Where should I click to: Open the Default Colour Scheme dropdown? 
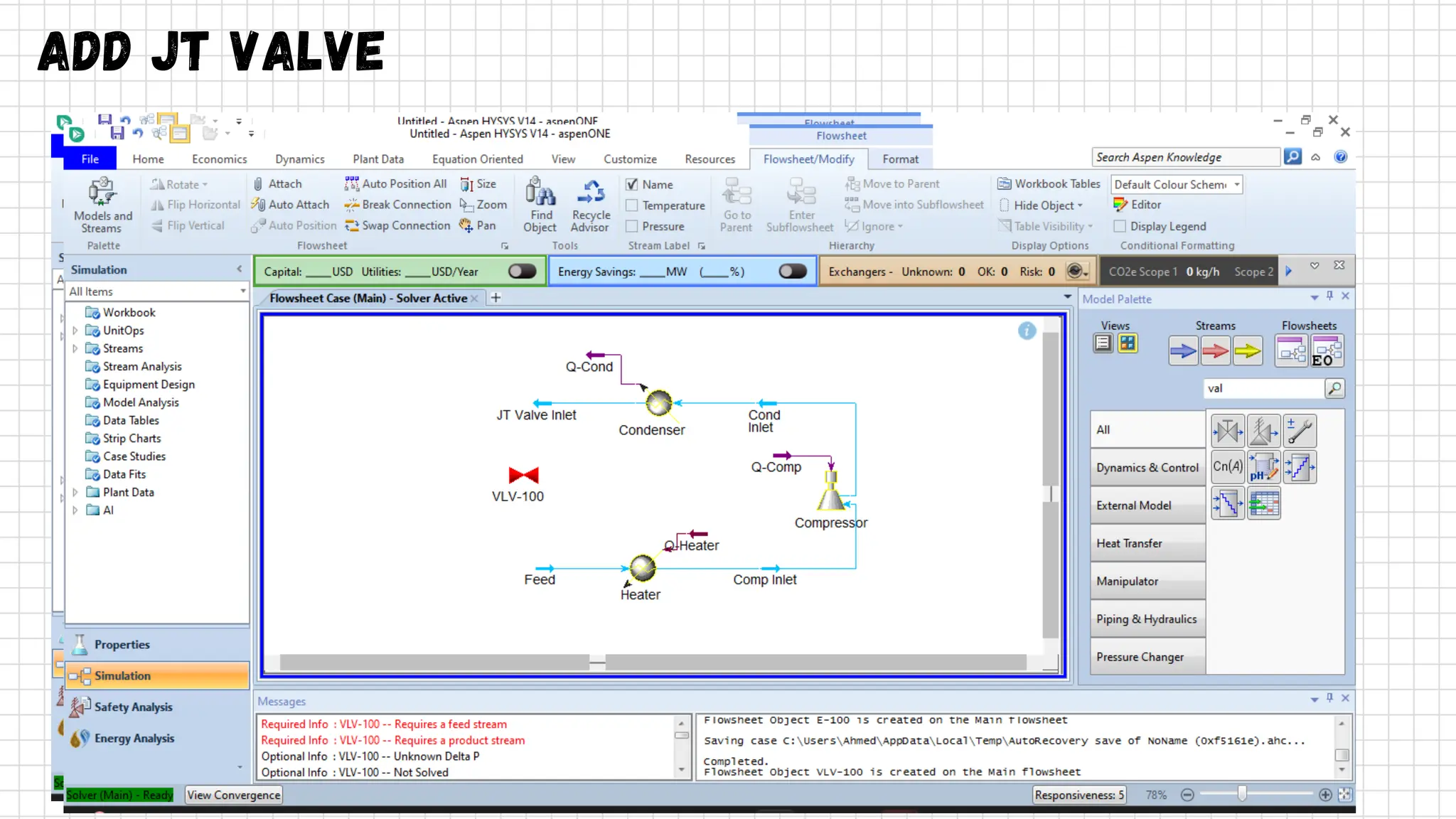tap(1237, 184)
